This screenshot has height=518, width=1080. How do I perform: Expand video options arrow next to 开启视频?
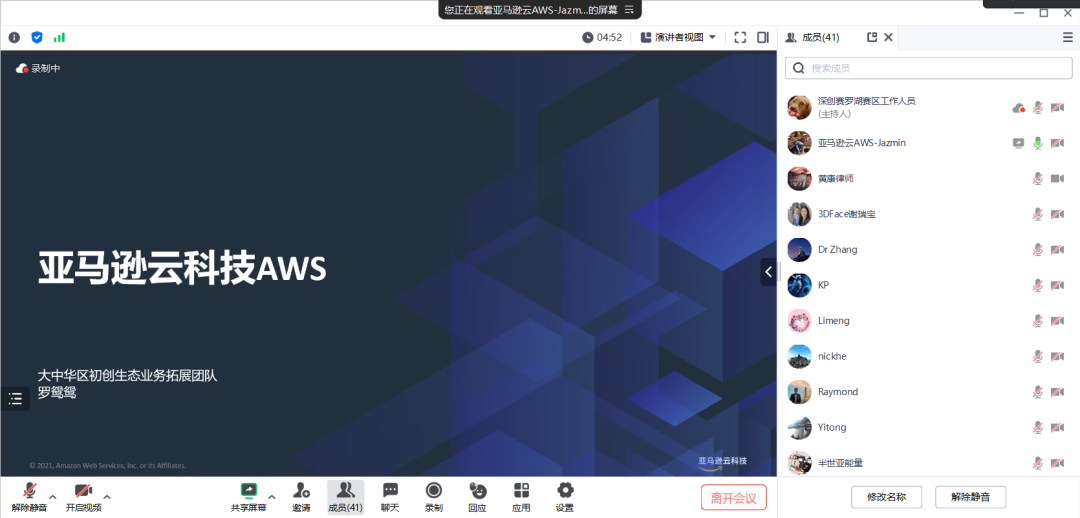click(107, 496)
